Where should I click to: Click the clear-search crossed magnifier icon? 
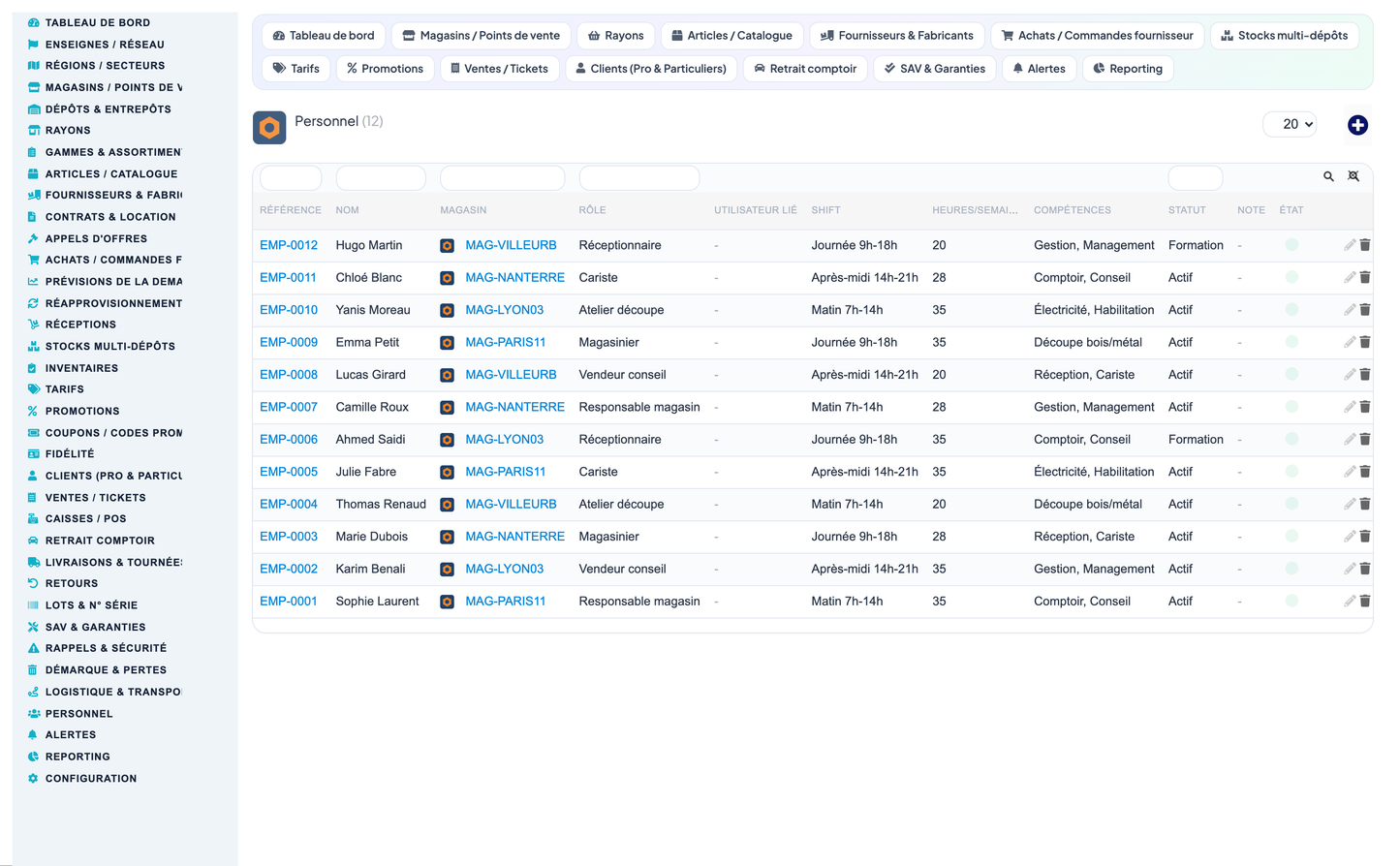tap(1353, 176)
